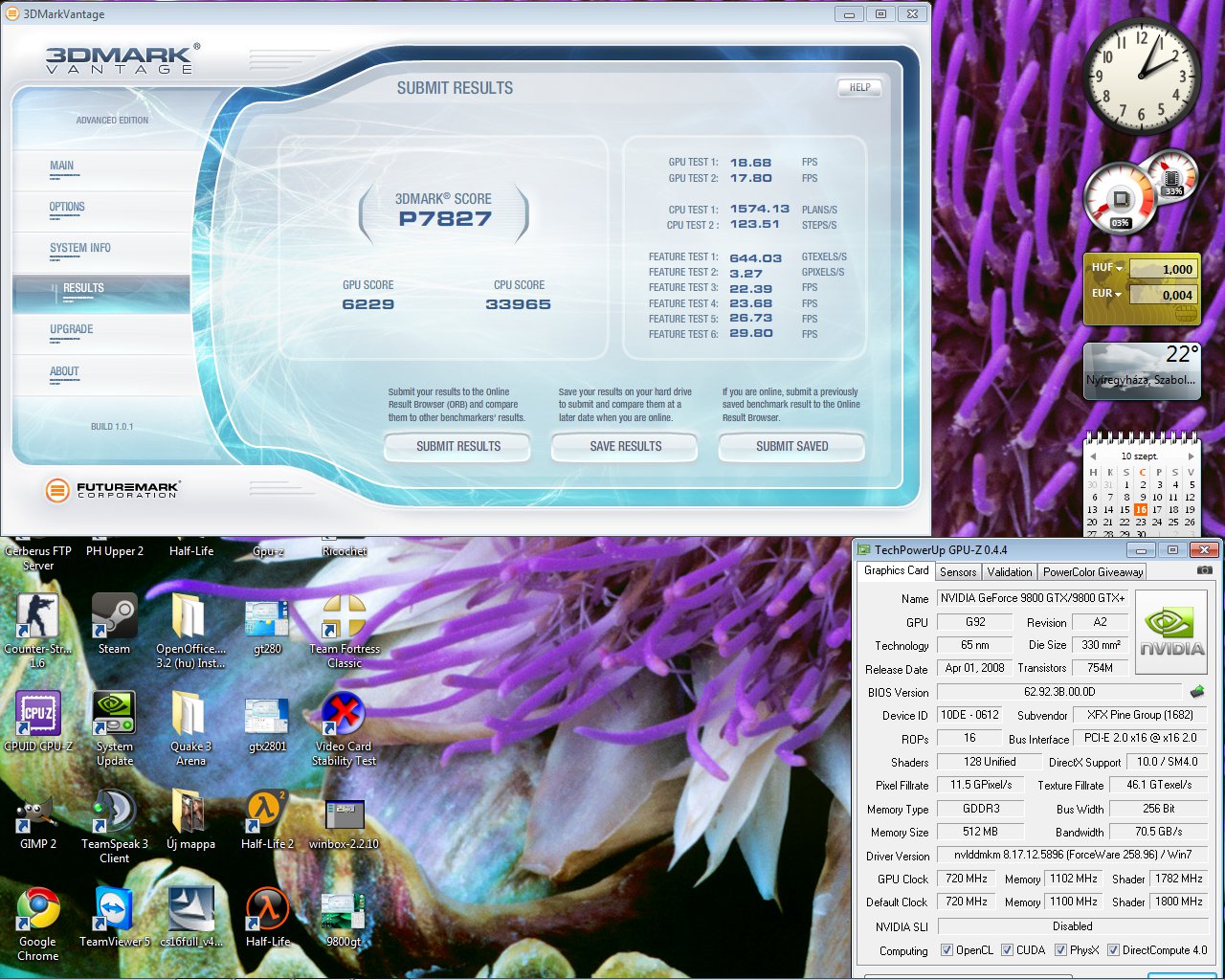The image size is (1225, 980).
Task: Click the HUF amount field in gadget
Action: click(x=1163, y=269)
